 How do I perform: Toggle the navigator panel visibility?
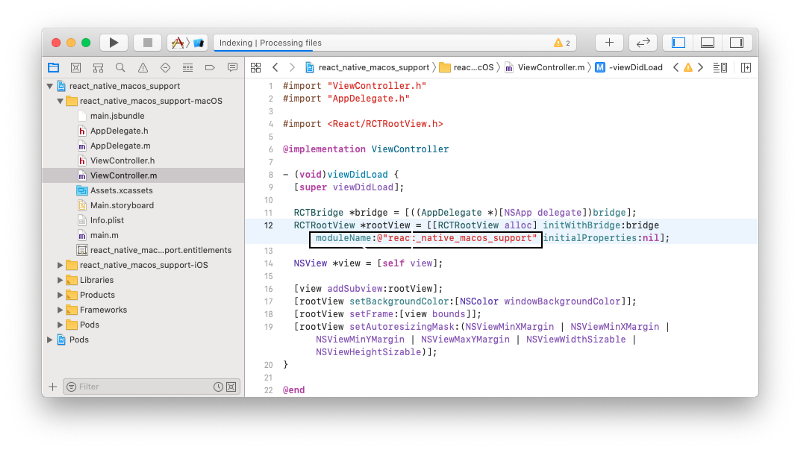[678, 43]
